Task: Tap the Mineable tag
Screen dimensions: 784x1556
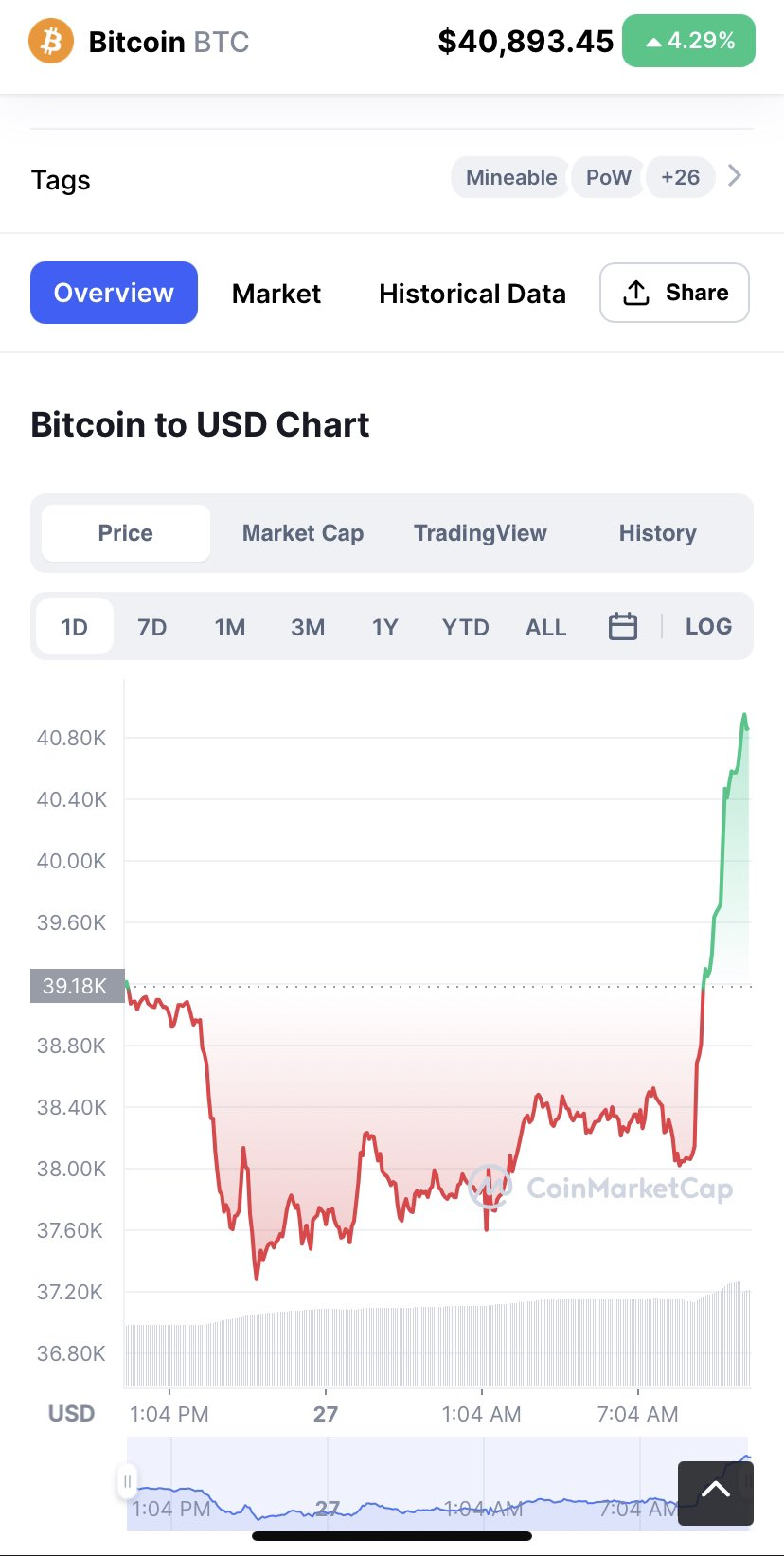Action: 511,177
